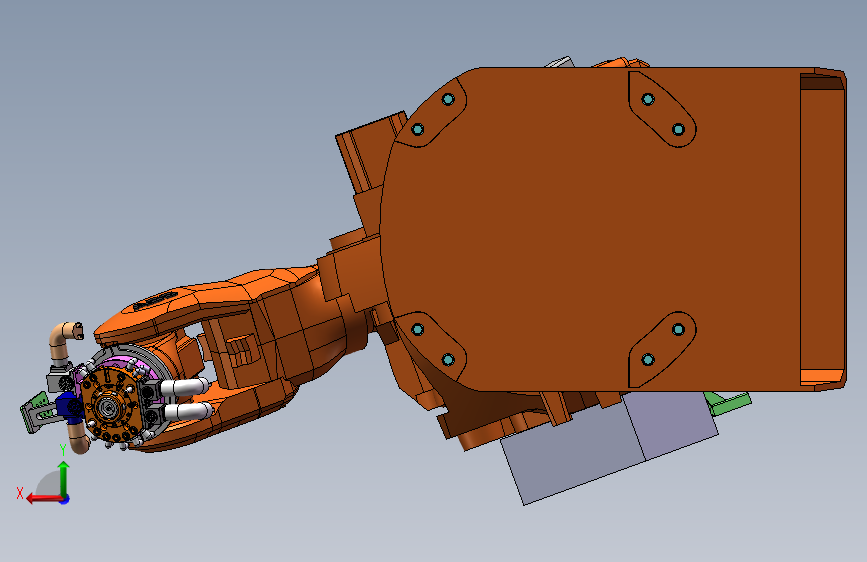Select the larger gray box under the base
Image resolution: width=867 pixels, height=562 pixels.
(572, 451)
